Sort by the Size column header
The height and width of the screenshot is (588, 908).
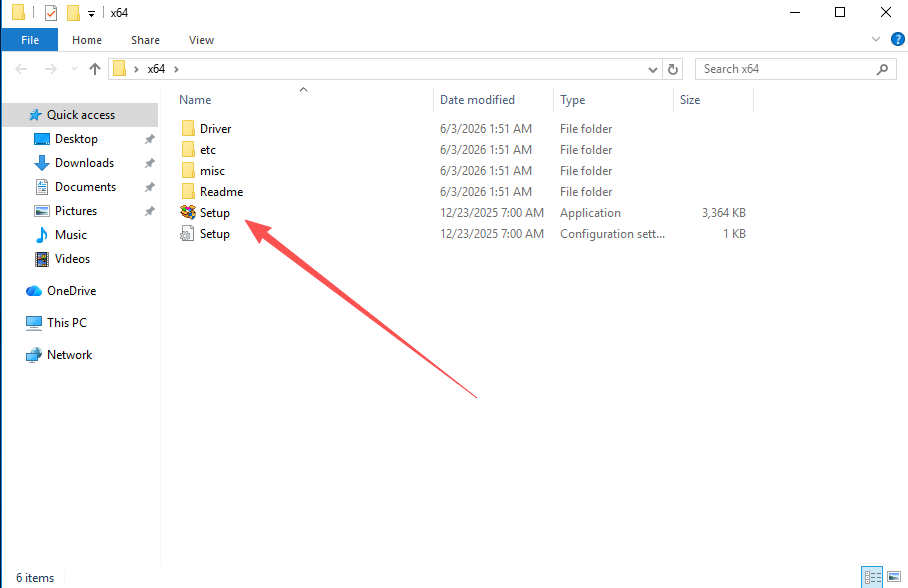(690, 100)
